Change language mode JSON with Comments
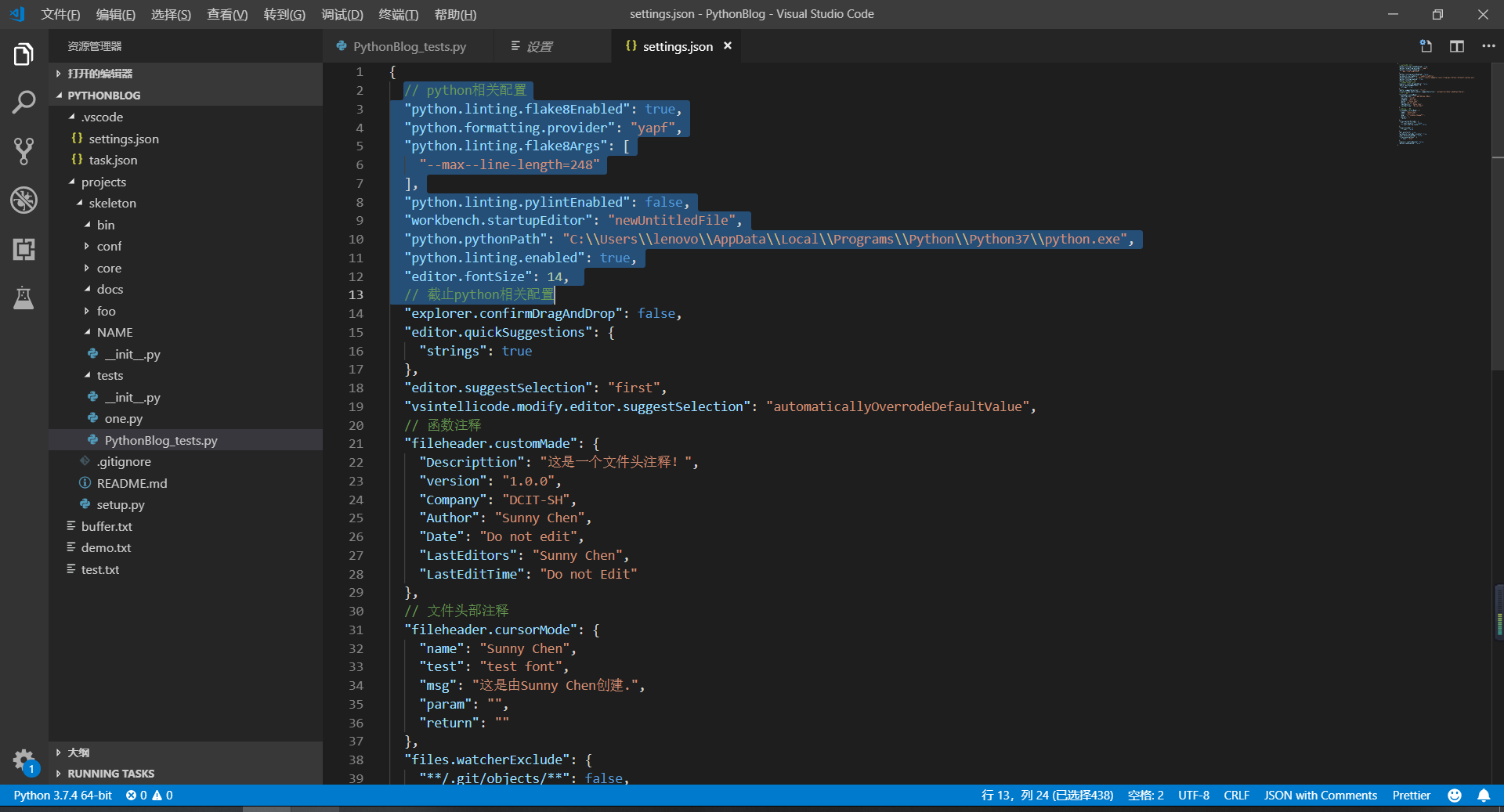1504x812 pixels. (x=1321, y=796)
